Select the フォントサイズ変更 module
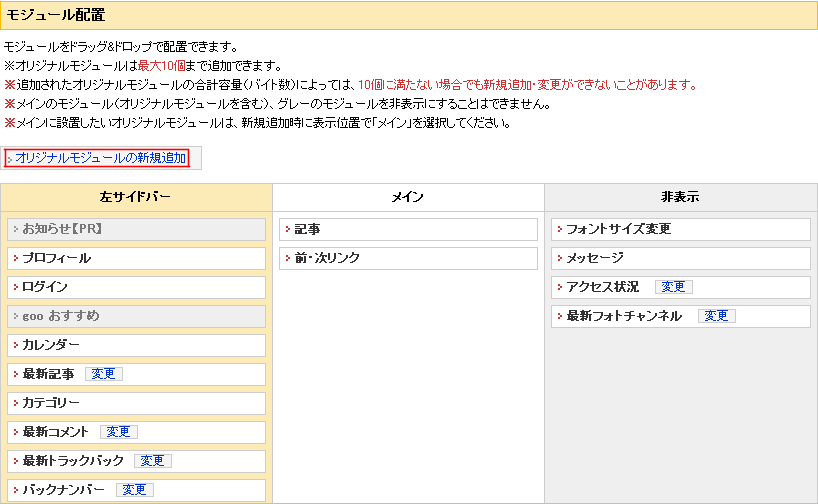Image resolution: width=818 pixels, height=504 pixels. click(681, 230)
